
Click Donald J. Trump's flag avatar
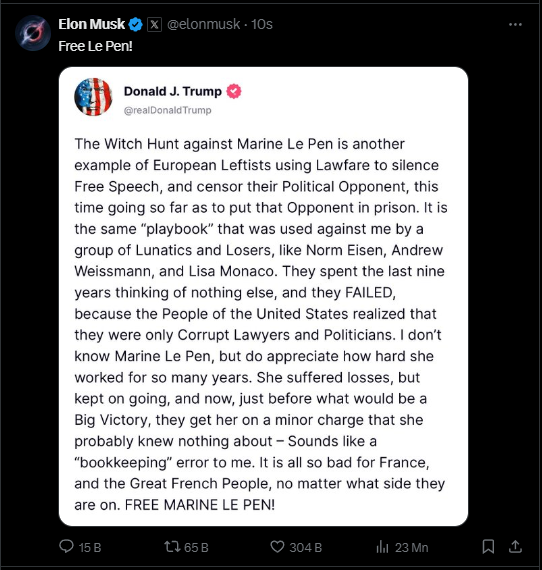tap(93, 97)
